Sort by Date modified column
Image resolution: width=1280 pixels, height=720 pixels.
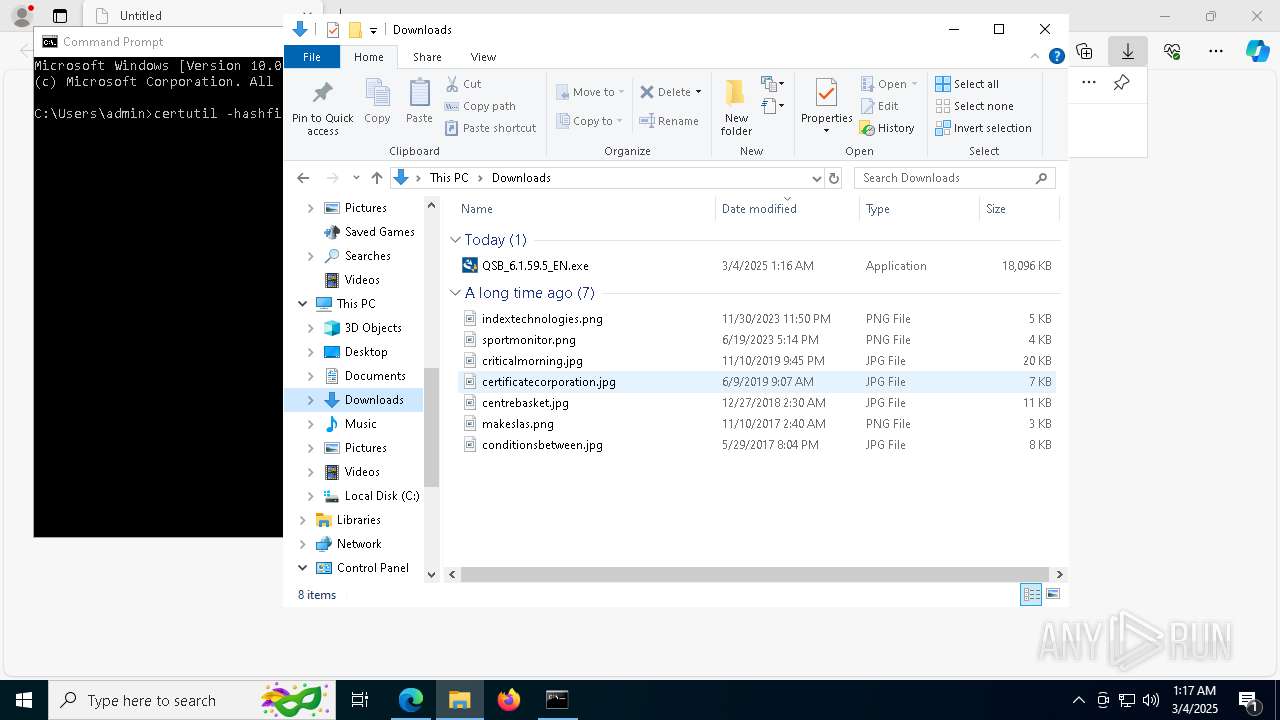coord(787,209)
